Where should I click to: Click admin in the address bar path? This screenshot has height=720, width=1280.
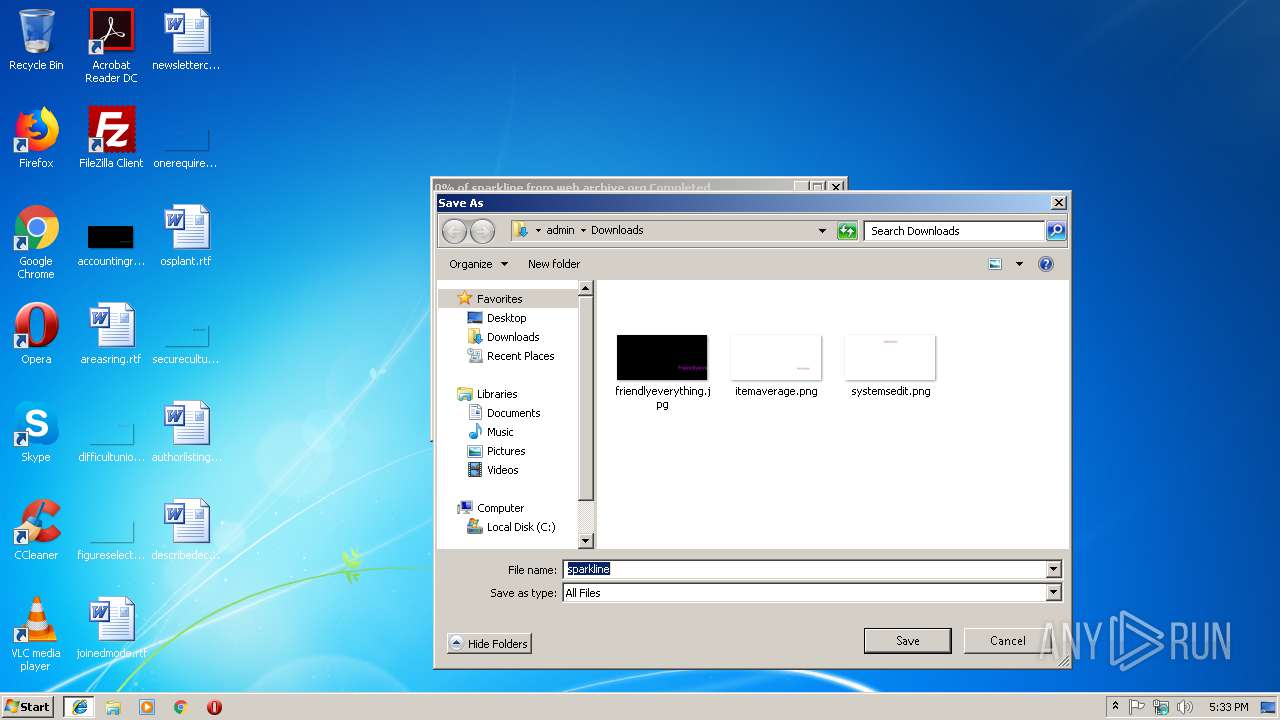pyautogui.click(x=560, y=231)
